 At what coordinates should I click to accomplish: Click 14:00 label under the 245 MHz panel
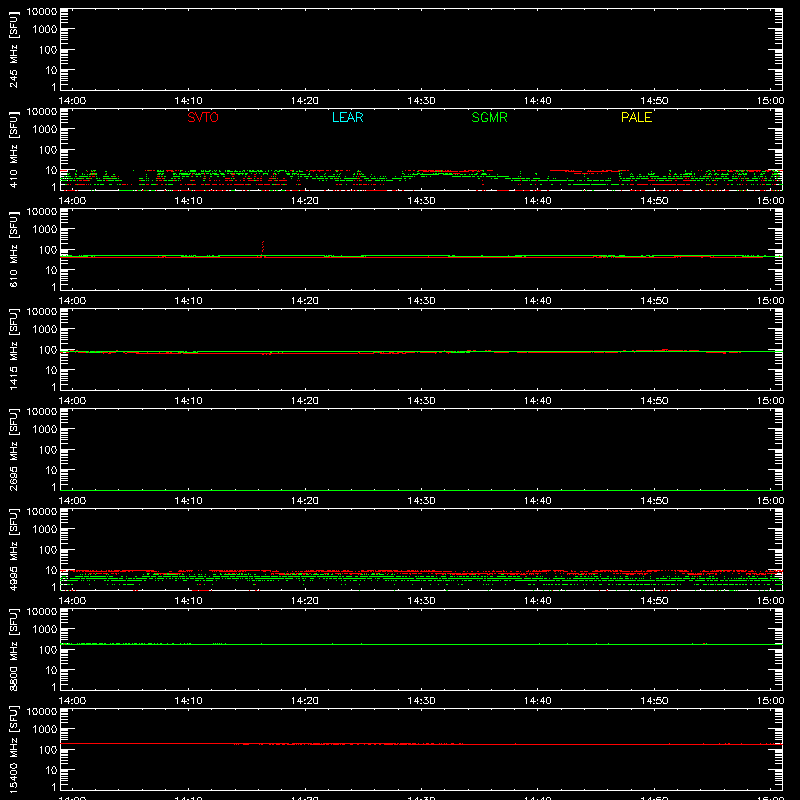[72, 101]
